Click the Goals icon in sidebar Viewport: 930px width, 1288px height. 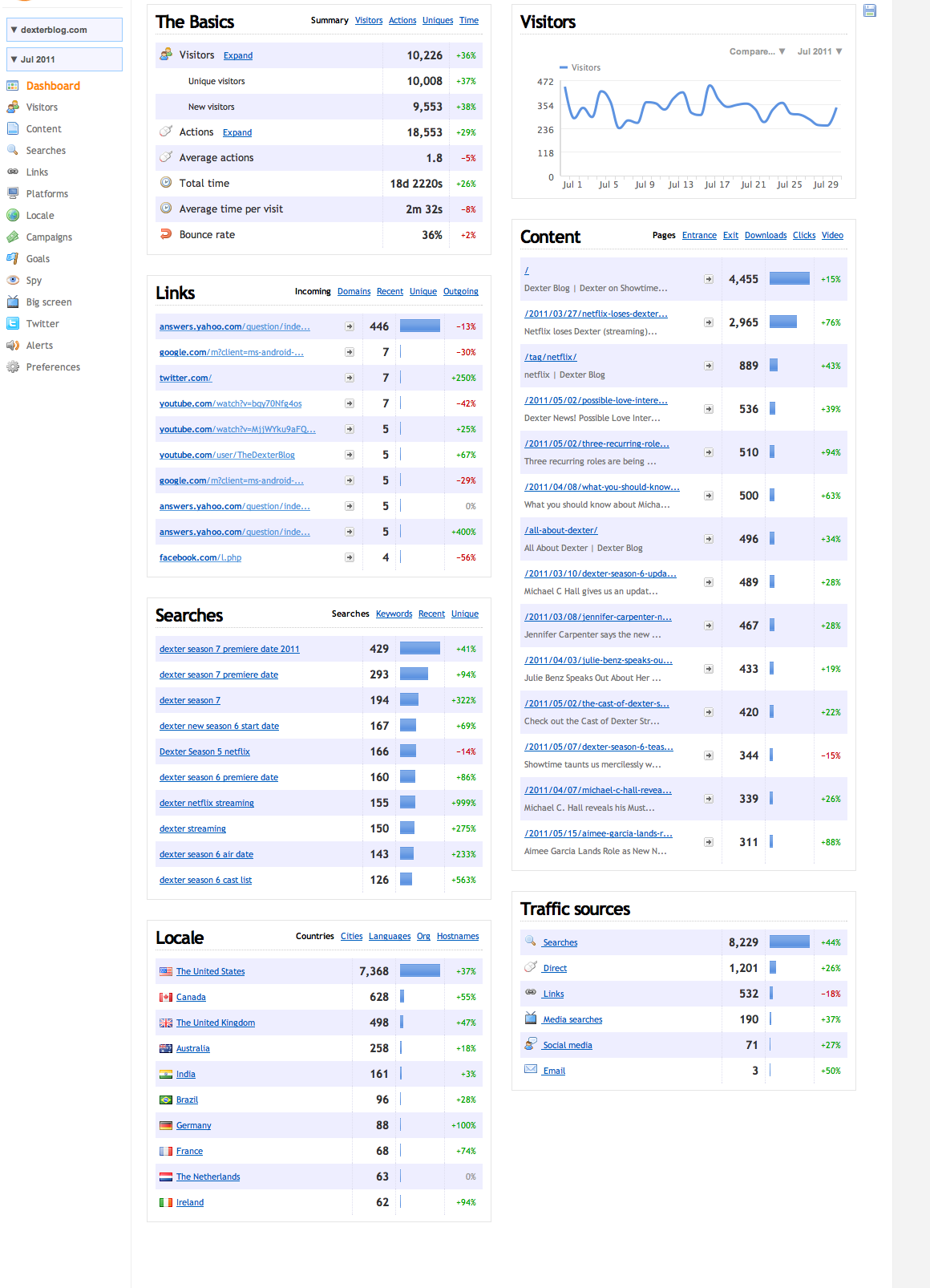pos(13,259)
